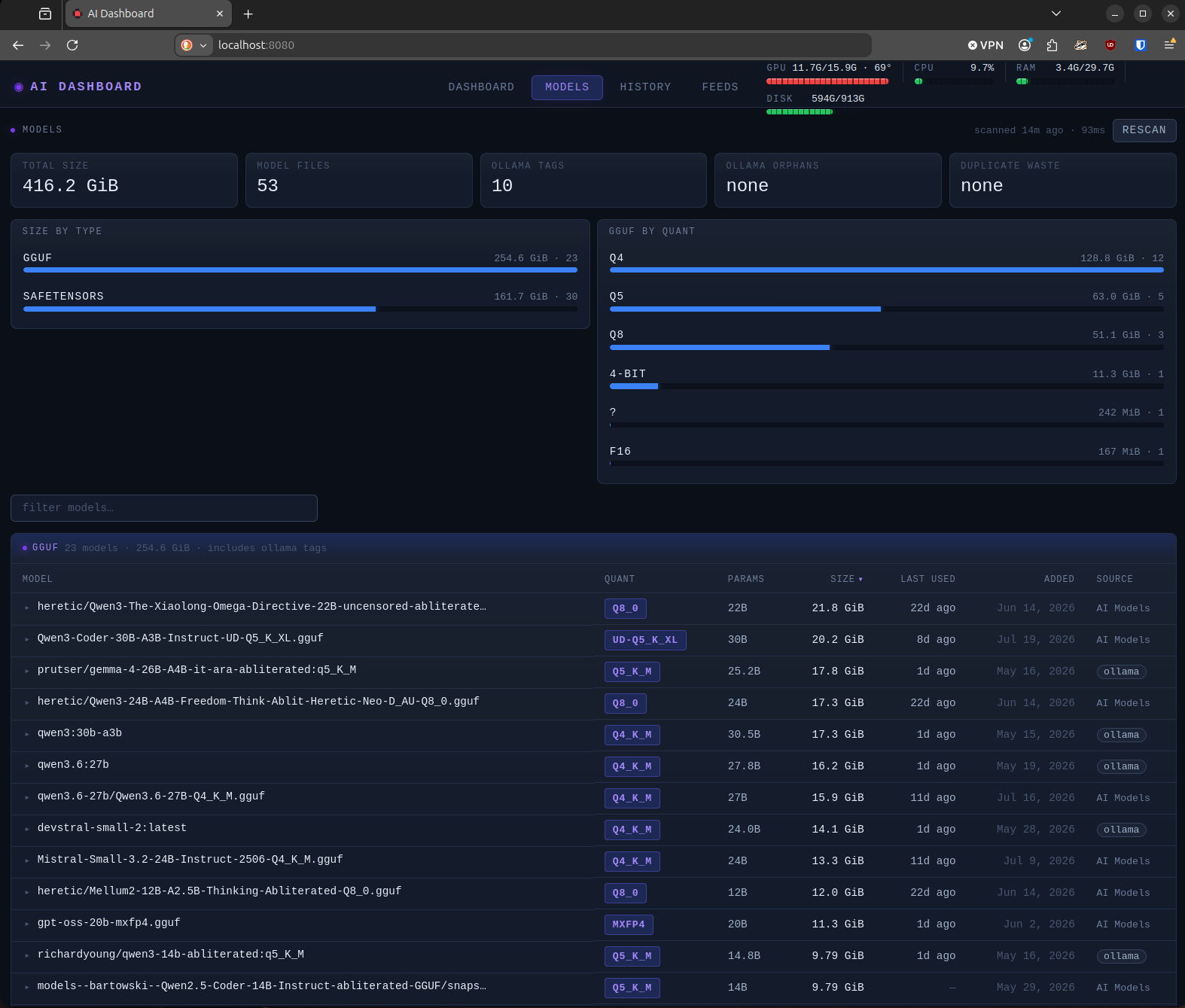Open the browser hamburger menu
This screenshot has width=1185, height=1008.
(x=1169, y=45)
